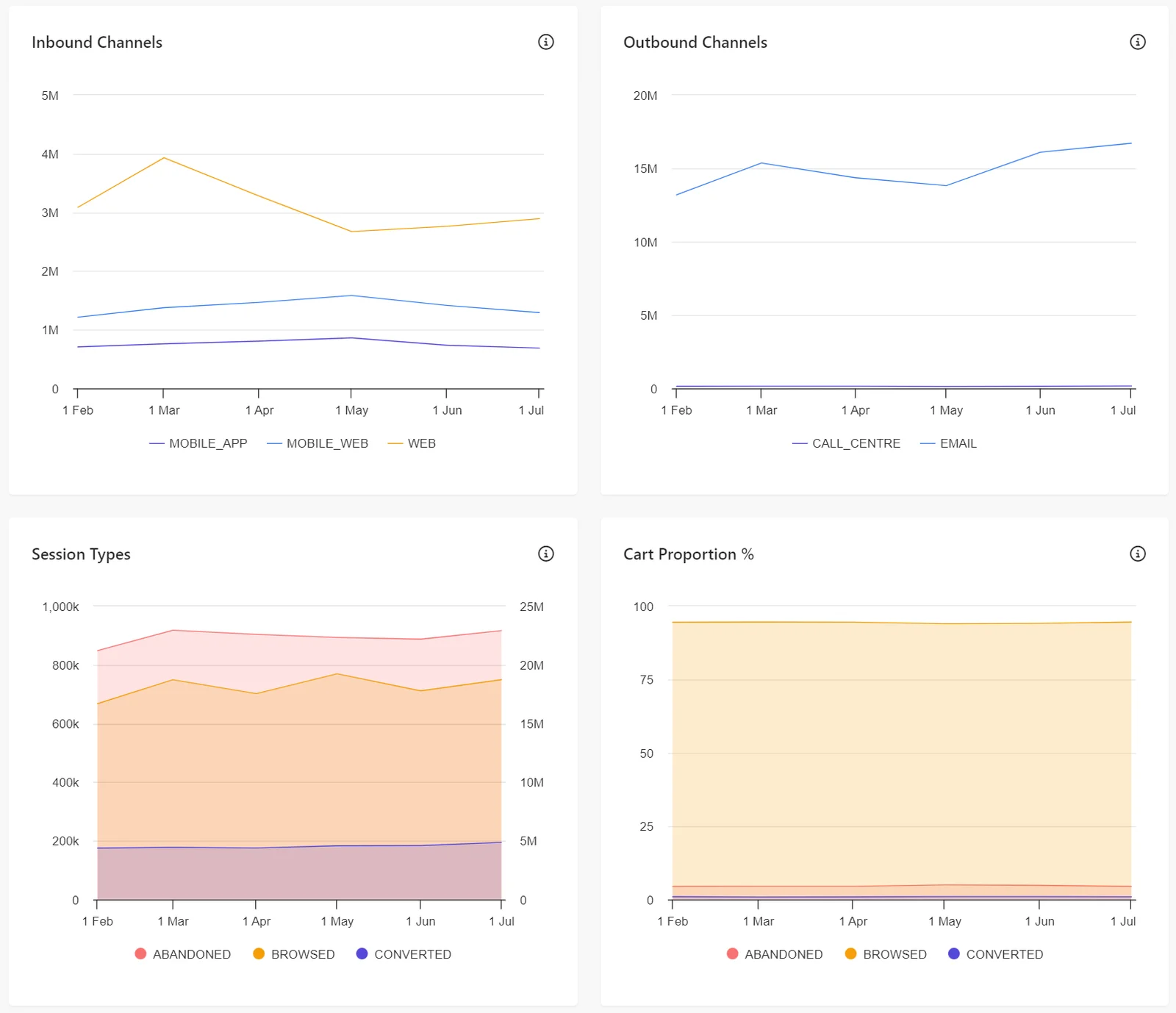Click the 1,000k left-axis label in Session Types

60,606
